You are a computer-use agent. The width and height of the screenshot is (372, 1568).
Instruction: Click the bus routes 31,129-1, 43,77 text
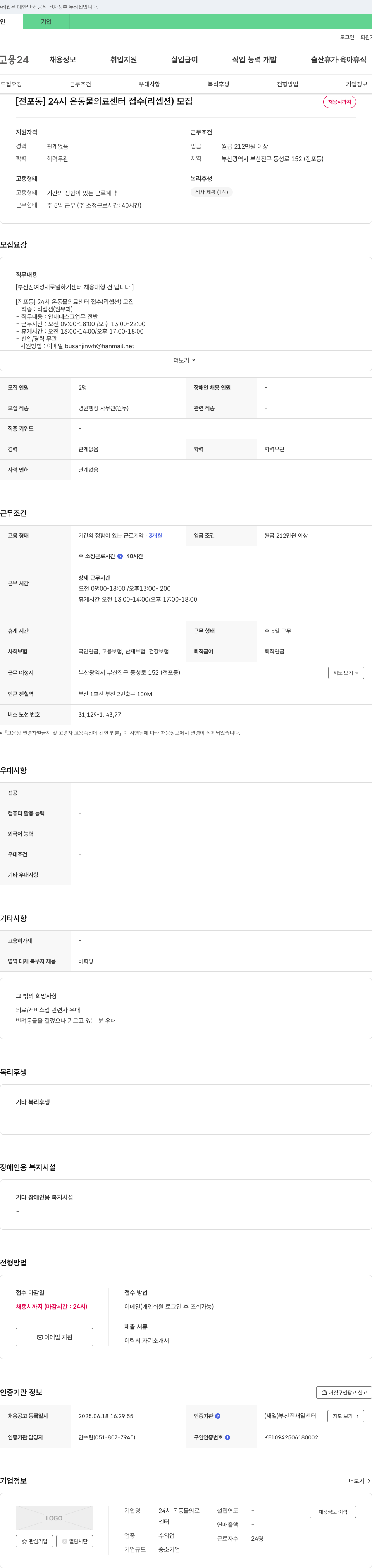coord(99,715)
